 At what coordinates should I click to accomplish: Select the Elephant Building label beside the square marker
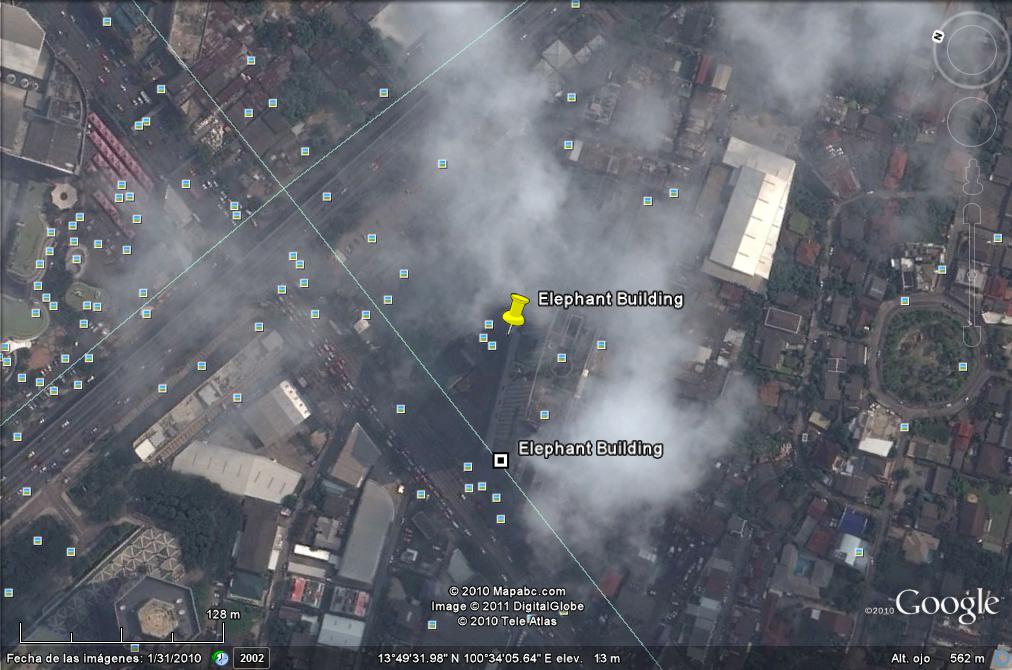(591, 449)
